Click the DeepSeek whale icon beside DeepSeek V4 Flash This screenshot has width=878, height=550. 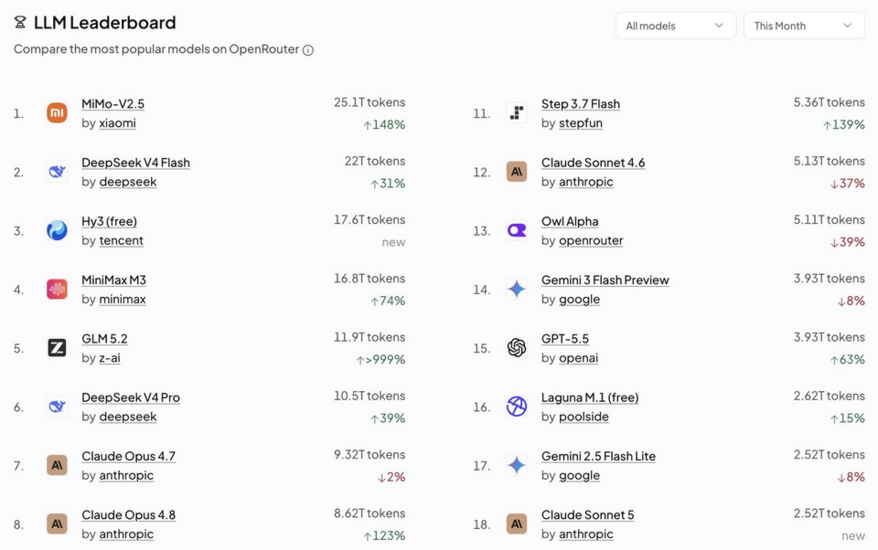(x=57, y=171)
